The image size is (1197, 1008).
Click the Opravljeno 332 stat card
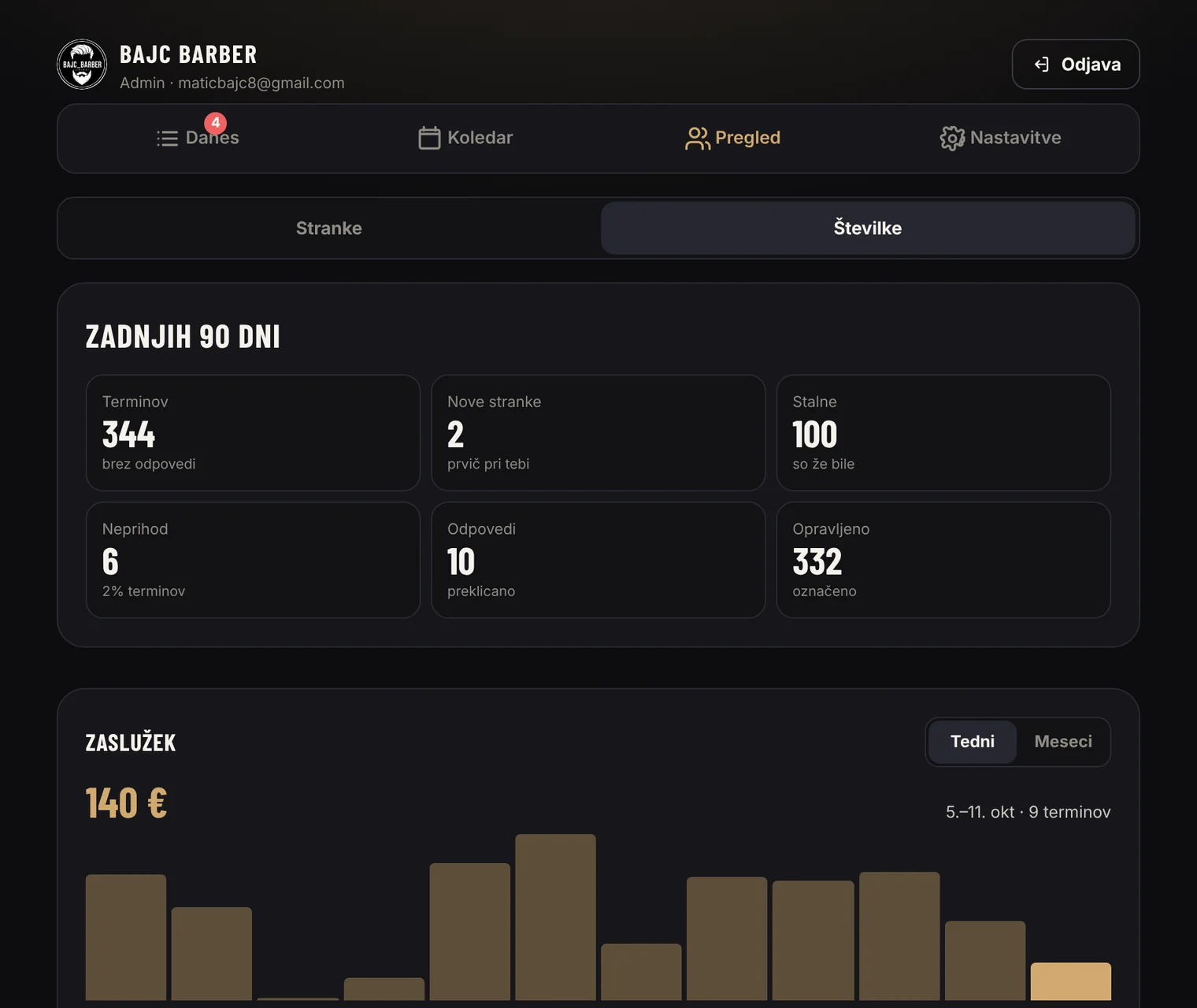[943, 560]
